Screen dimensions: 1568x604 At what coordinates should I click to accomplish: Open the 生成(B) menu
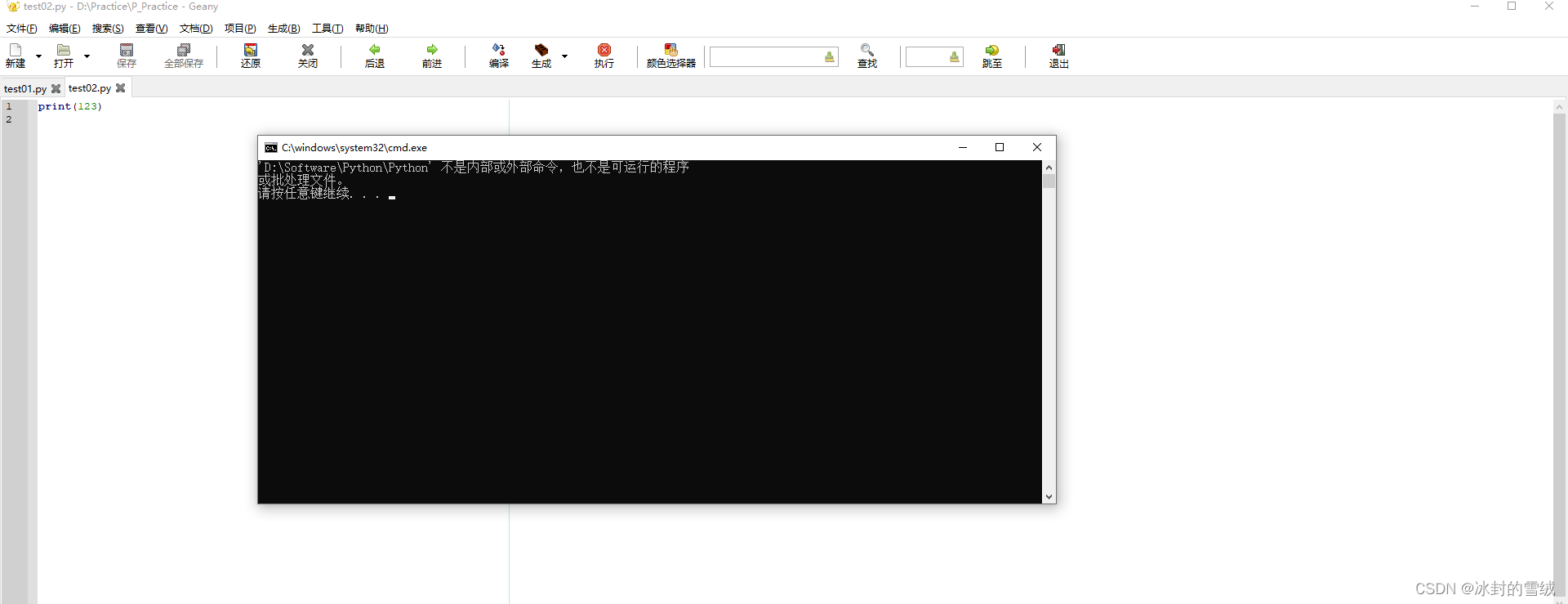coord(284,29)
